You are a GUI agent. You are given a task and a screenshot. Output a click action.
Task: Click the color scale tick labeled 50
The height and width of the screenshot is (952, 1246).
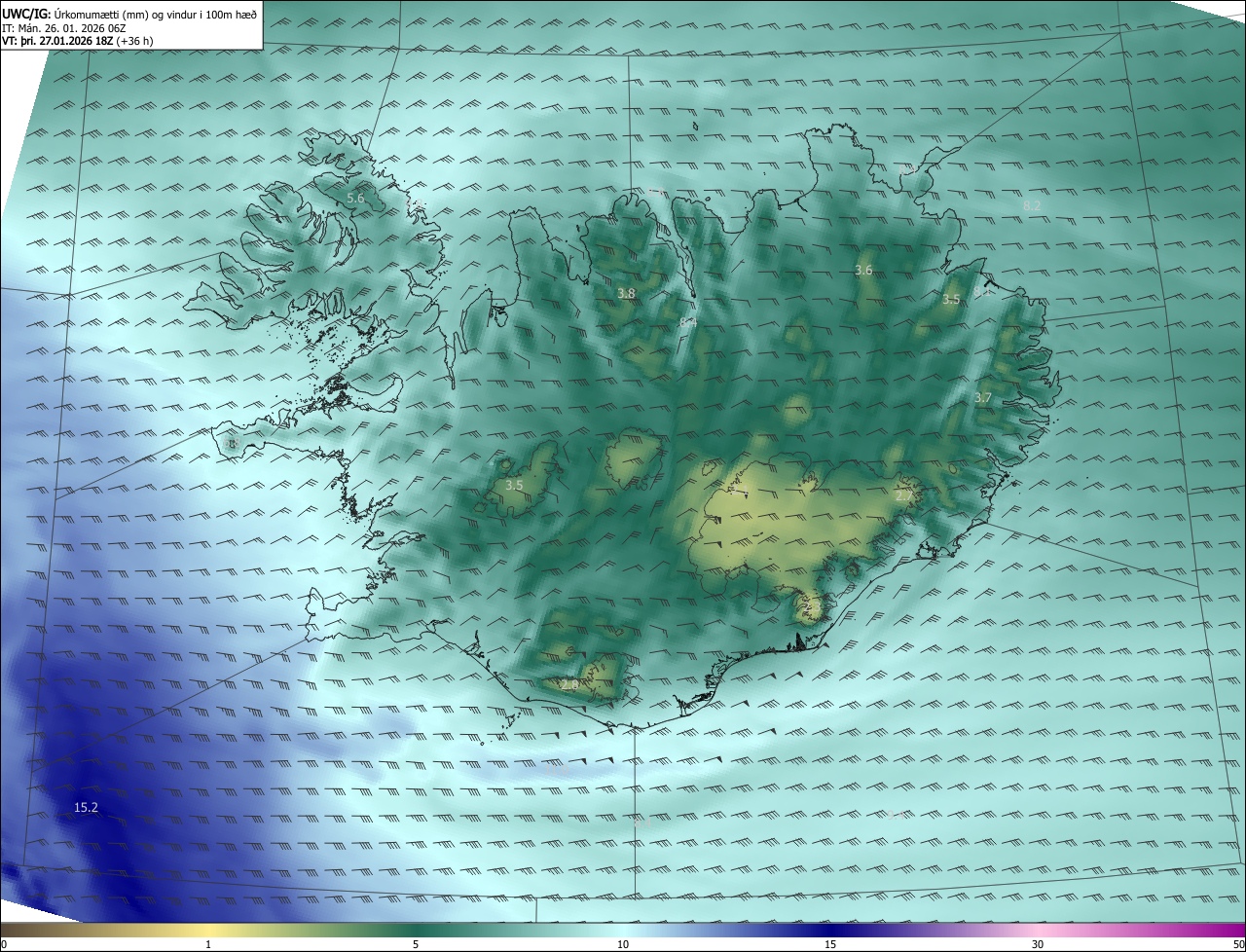(x=1238, y=944)
